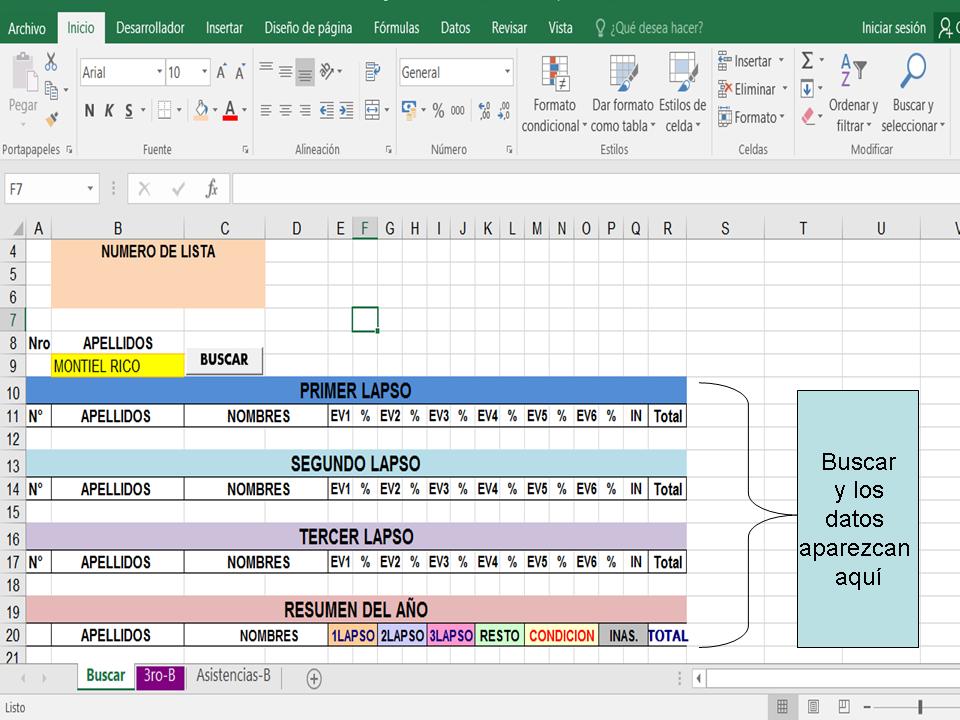The height and width of the screenshot is (720, 960).
Task: Click the ¿Qué desea hacer? search box
Action: 650,28
